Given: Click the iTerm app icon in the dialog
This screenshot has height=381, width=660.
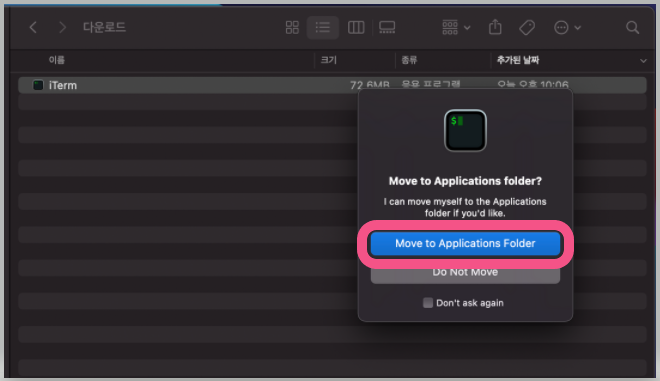Looking at the screenshot, I should tap(465, 131).
